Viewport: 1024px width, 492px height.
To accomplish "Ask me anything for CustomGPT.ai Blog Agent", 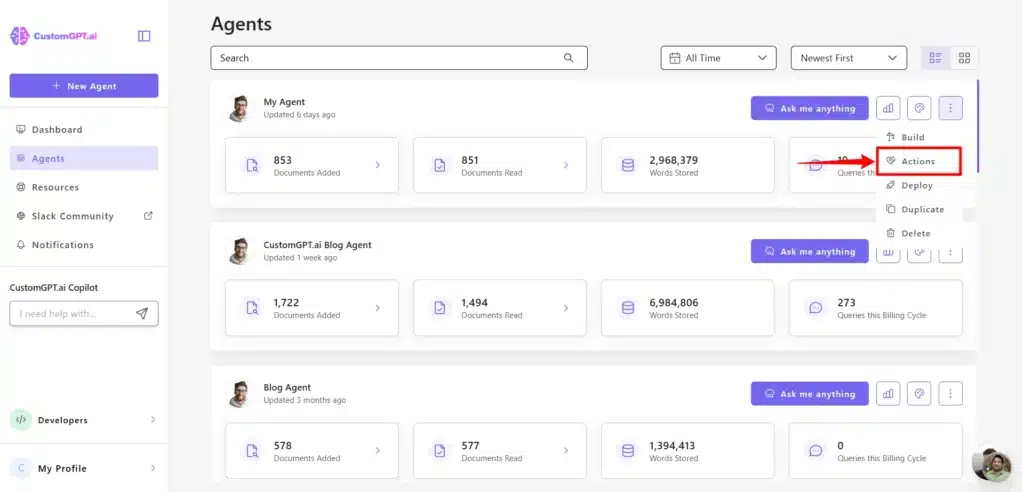I will (x=810, y=251).
